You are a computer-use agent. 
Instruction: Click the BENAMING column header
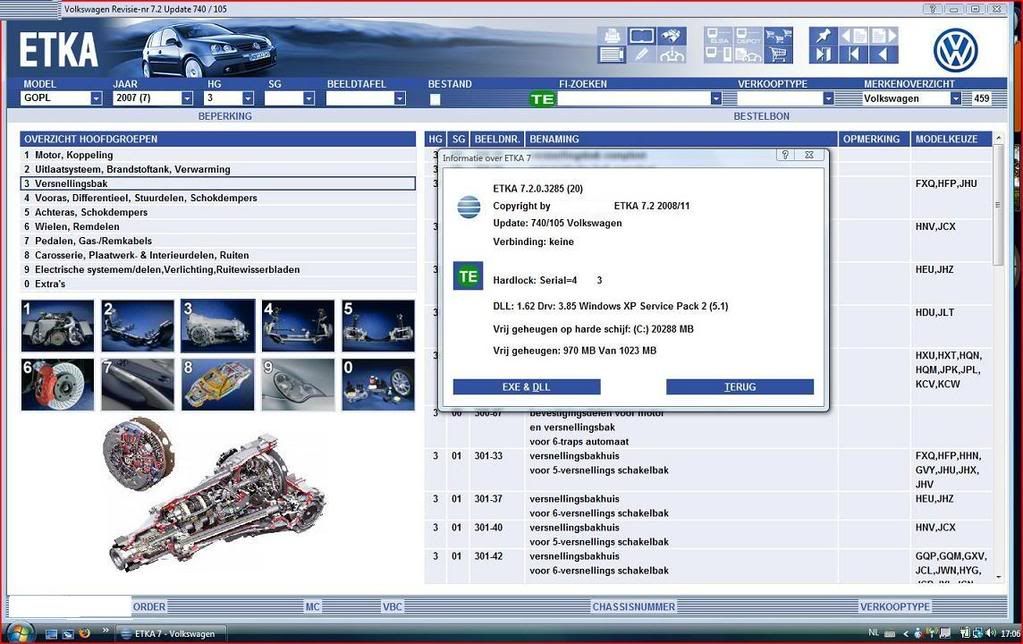[x=681, y=139]
